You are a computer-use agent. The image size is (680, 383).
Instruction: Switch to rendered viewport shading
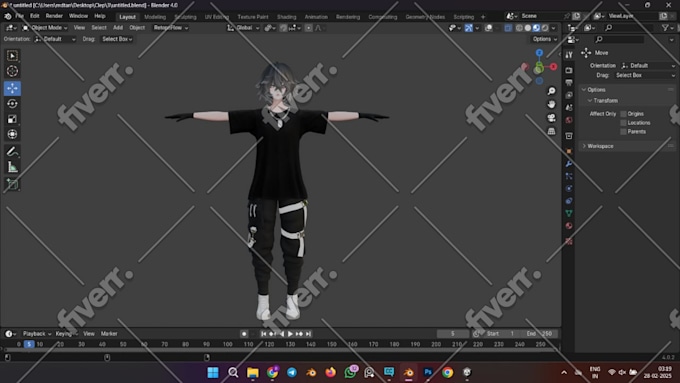545,28
